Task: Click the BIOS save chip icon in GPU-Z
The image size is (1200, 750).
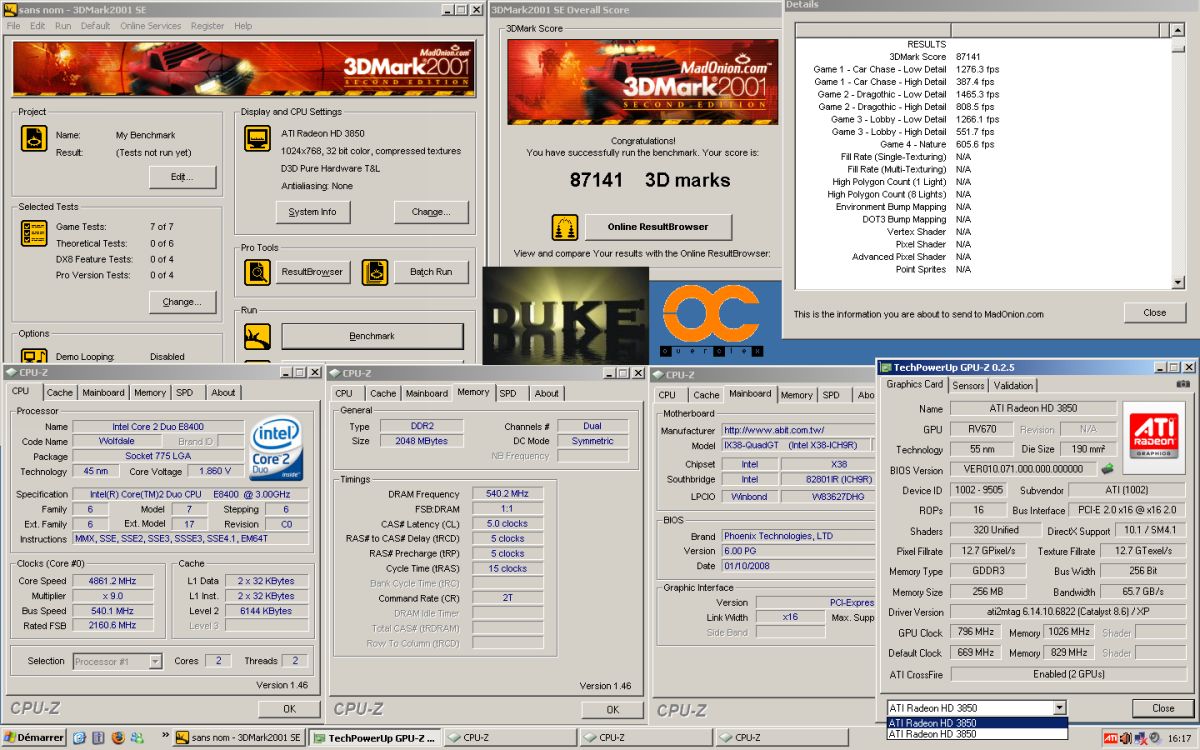Action: coord(1107,469)
